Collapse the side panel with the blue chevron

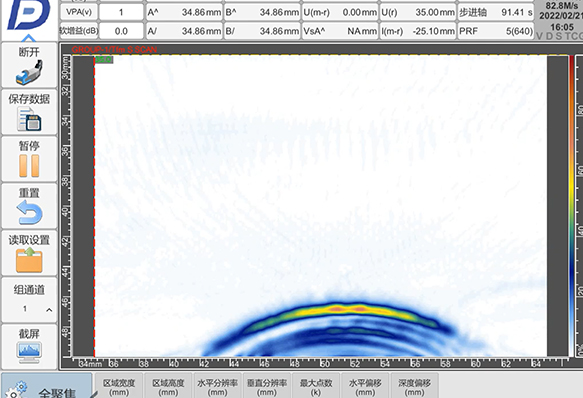point(29,38)
